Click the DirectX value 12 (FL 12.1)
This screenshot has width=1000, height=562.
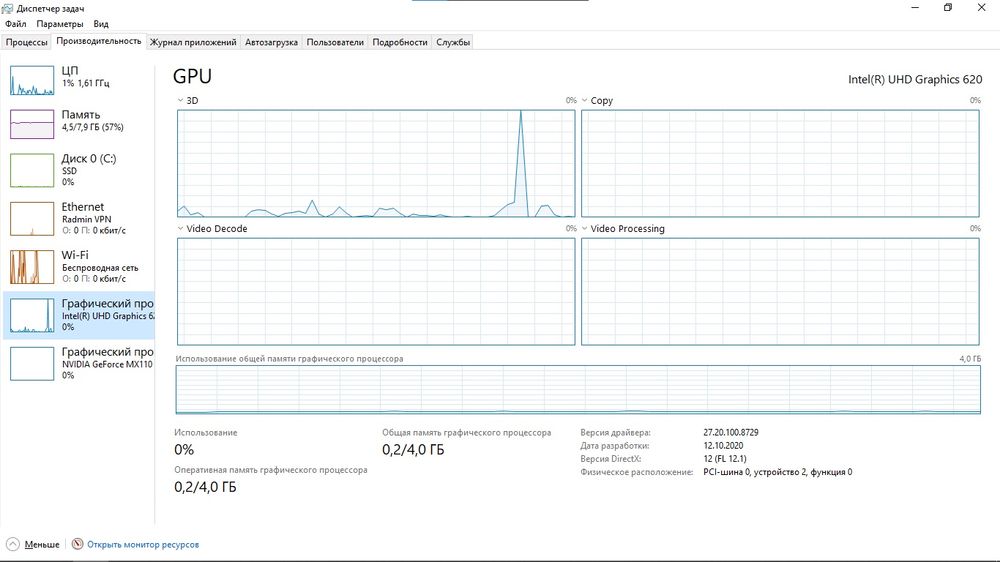pyautogui.click(x=724, y=459)
